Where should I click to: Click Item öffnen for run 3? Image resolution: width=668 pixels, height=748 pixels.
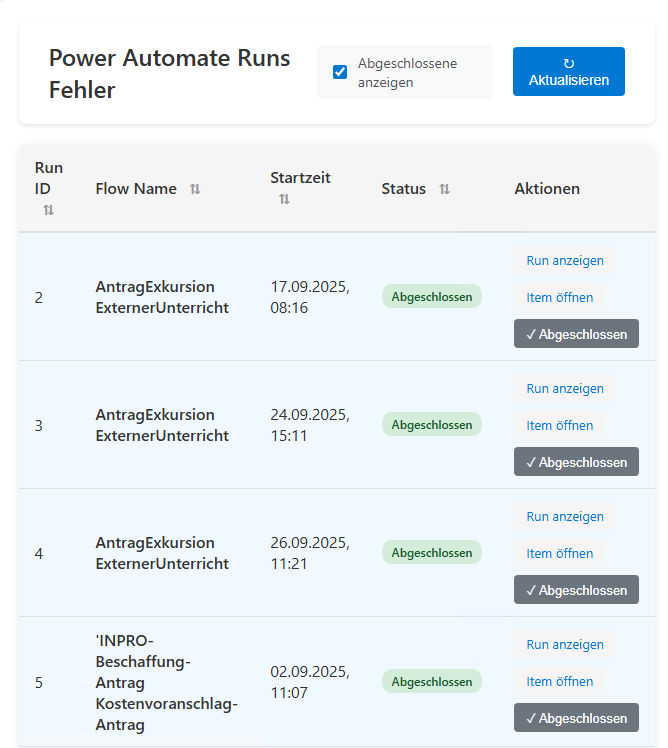(560, 425)
